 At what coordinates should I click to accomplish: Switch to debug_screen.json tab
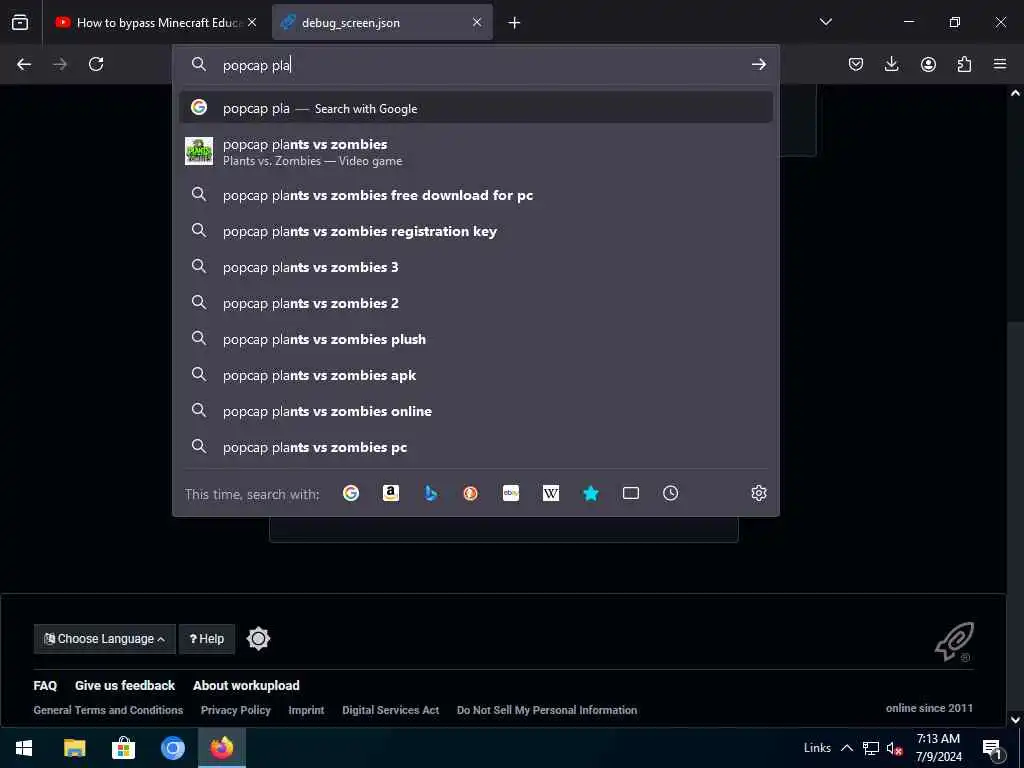coord(382,22)
